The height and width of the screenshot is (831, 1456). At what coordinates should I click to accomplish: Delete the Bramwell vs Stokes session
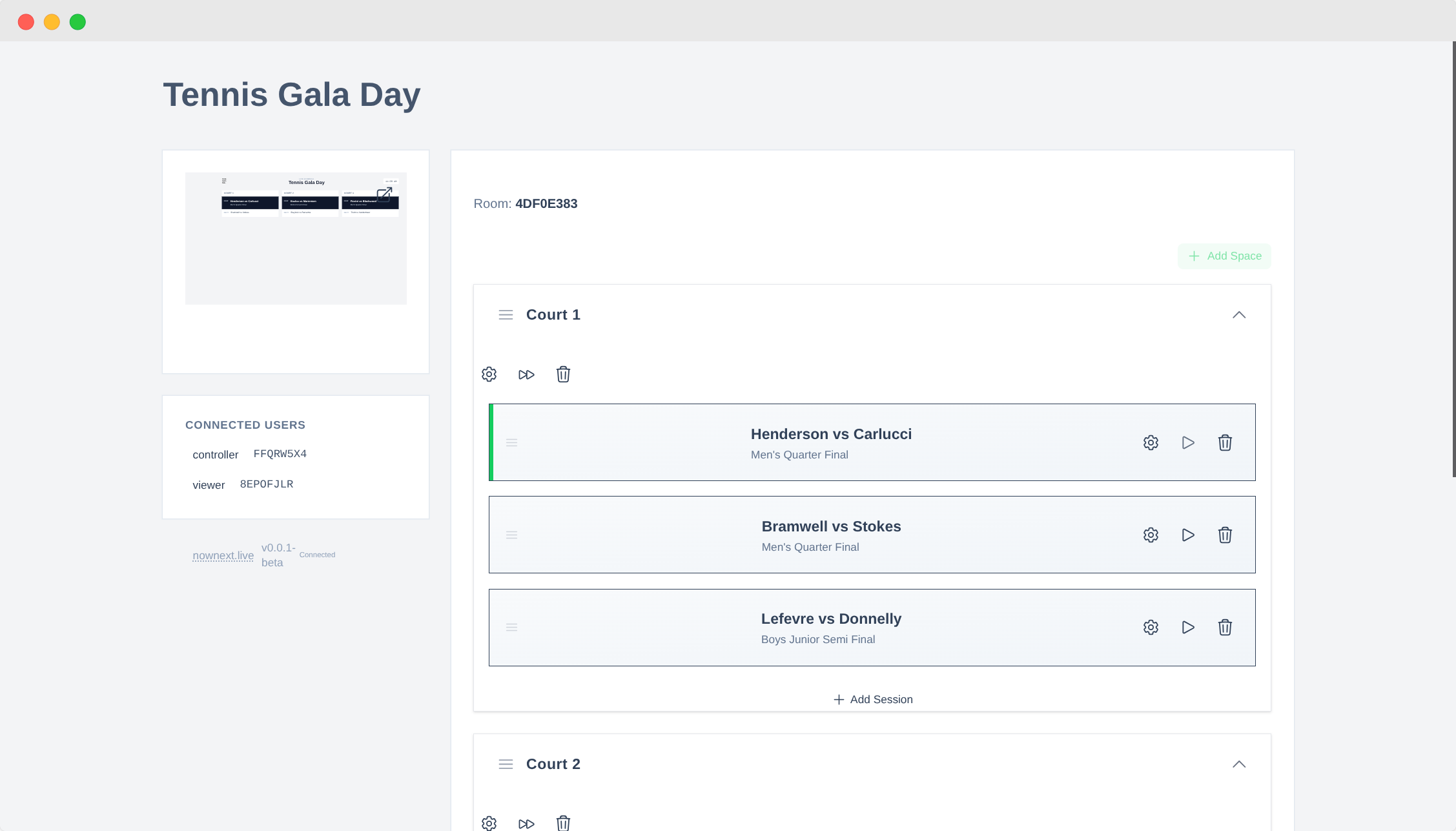point(1225,535)
